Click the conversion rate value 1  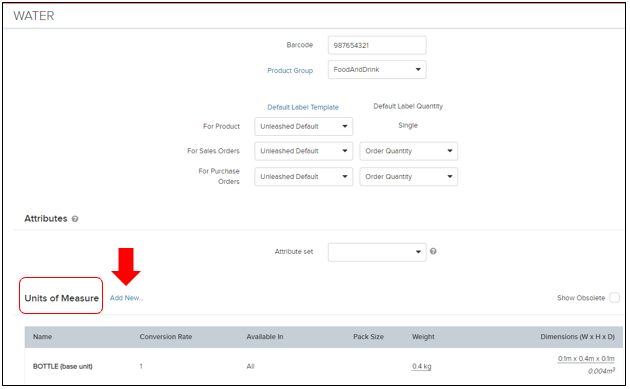141,366
